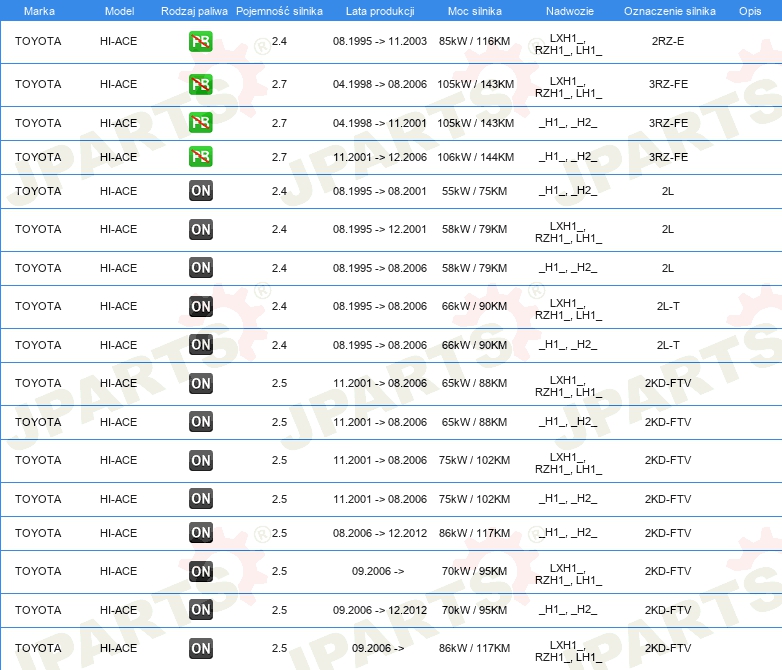This screenshot has height=670, width=782.
Task: Click the PB fuel icon in the 106kW / 144KM row
Action: (x=200, y=157)
